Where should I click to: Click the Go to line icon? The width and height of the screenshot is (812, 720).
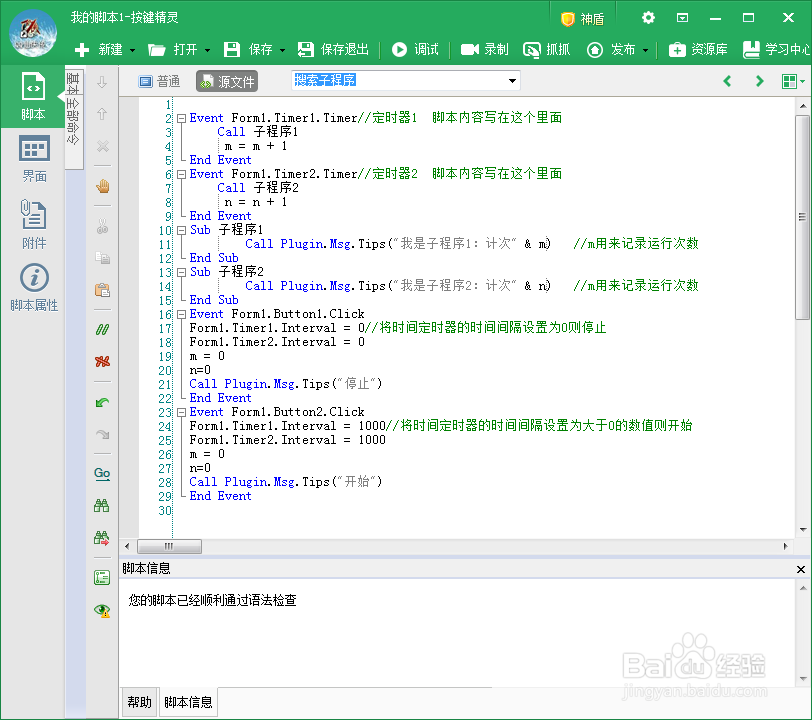coord(102,473)
